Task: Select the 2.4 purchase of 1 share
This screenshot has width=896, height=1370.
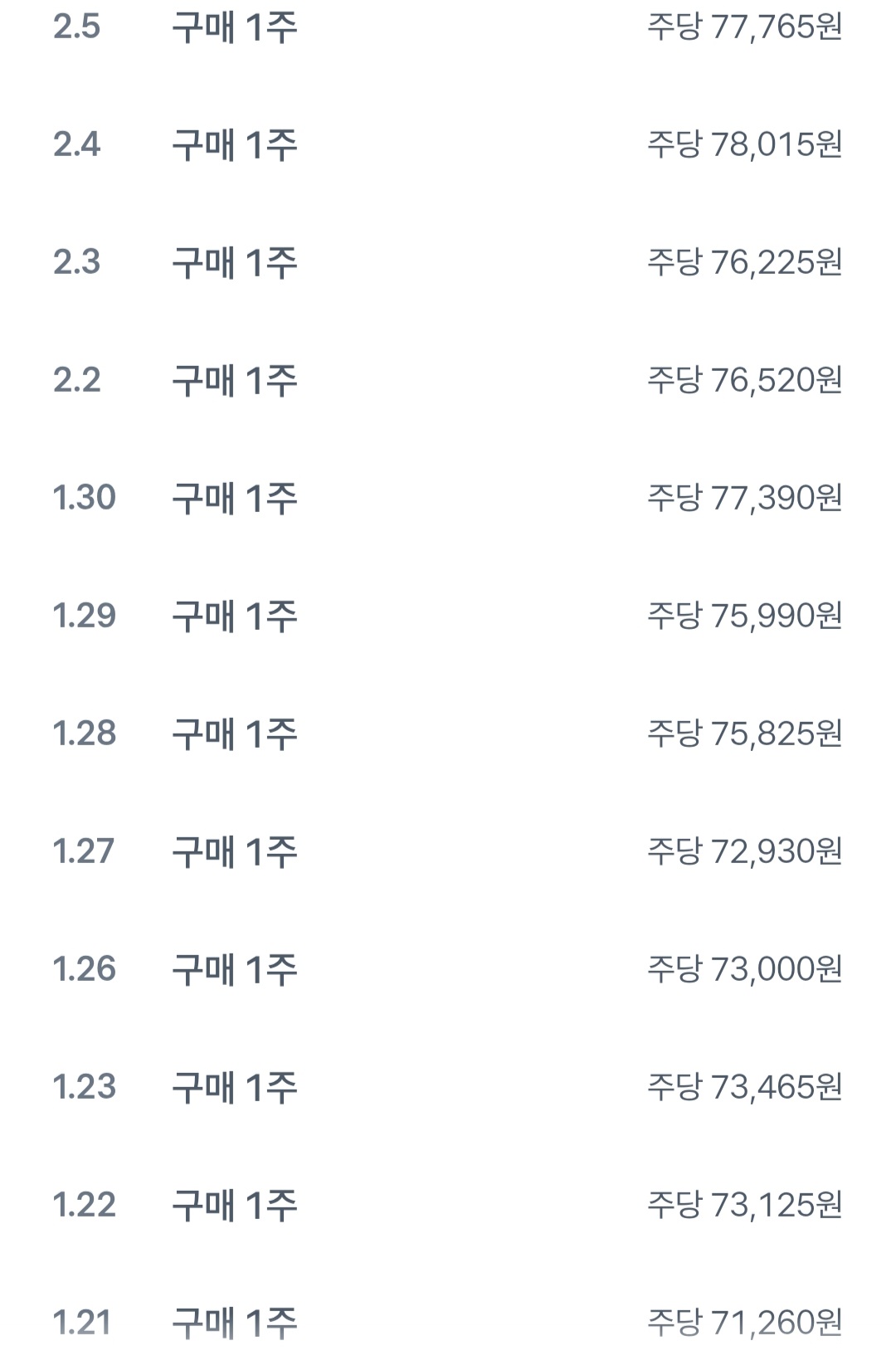Action: [234, 145]
